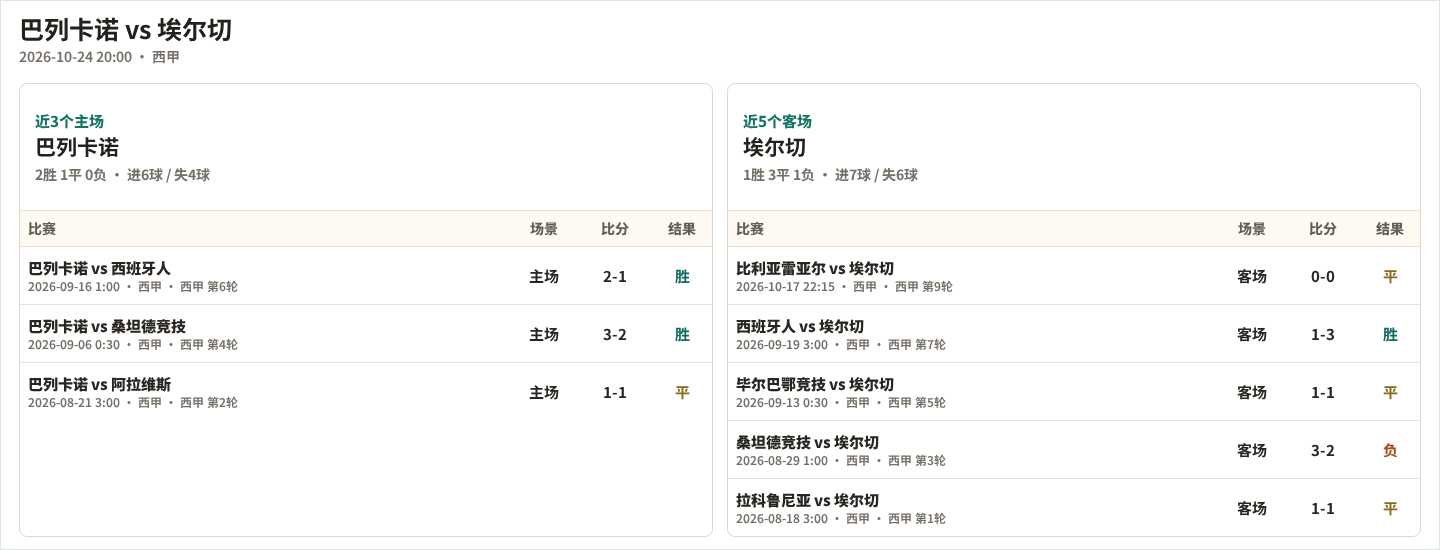Click score 1-1 for 毕尔巴鄂竞技 vs 埃尔切
This screenshot has width=1440, height=550.
coord(1323,392)
